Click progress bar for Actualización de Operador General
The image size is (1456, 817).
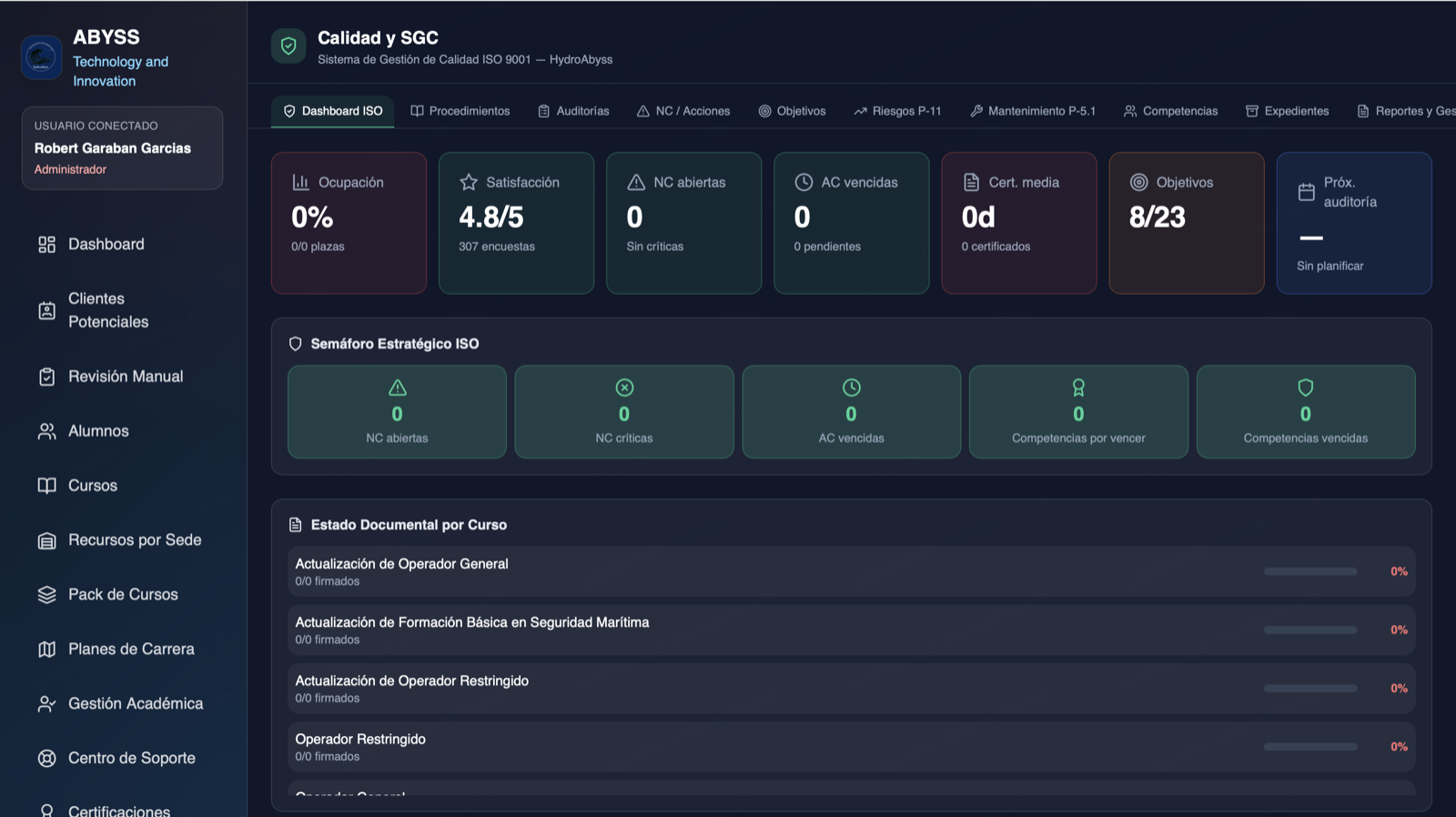[1309, 571]
